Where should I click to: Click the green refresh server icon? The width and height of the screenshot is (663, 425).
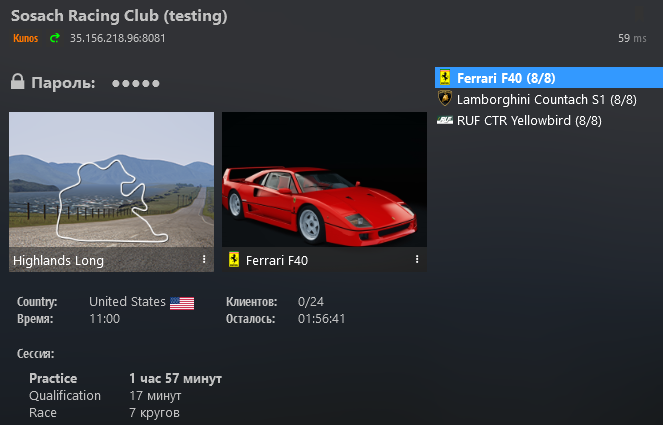pyautogui.click(x=55, y=38)
